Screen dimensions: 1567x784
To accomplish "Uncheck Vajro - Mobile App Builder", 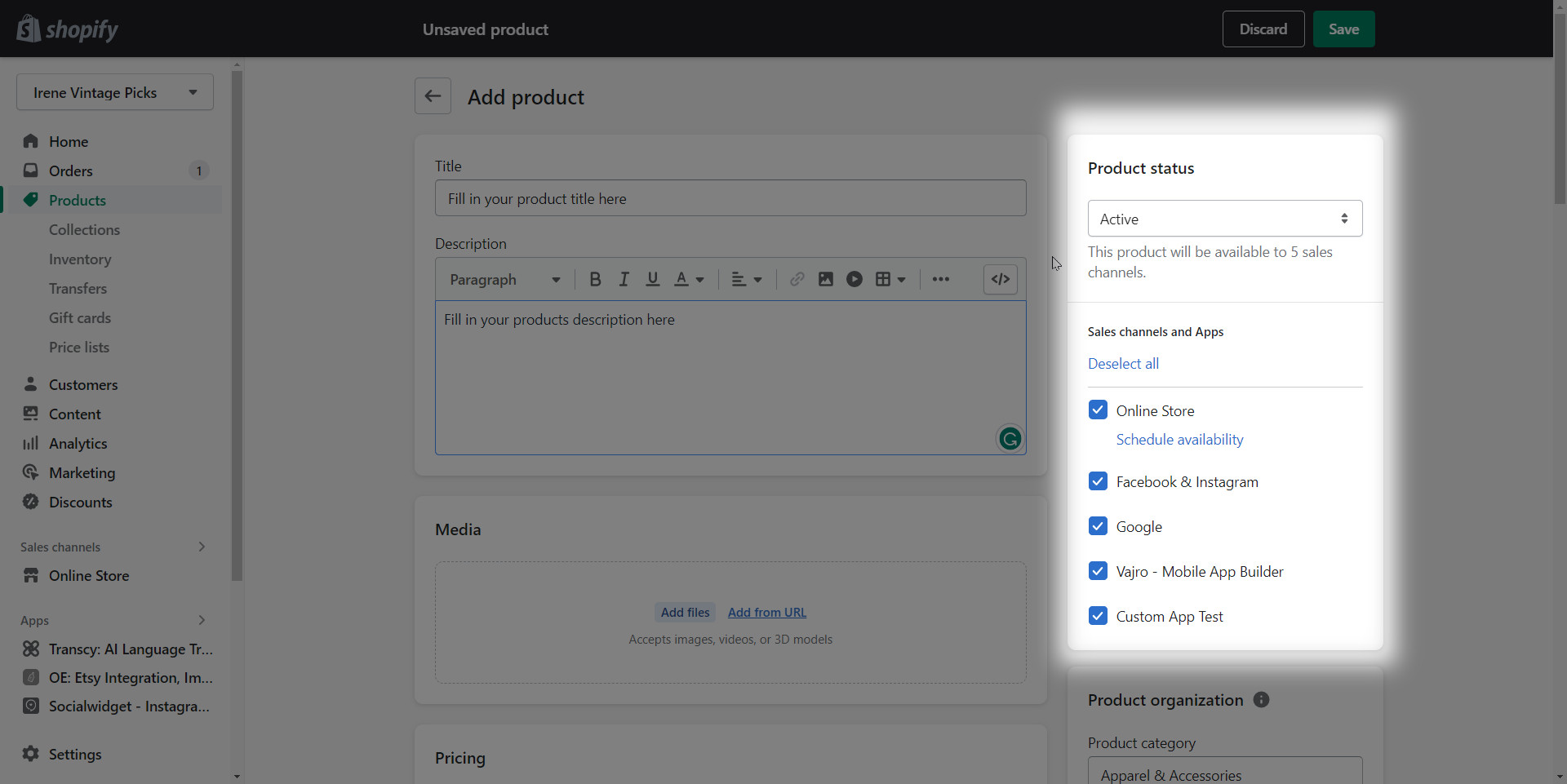I will (1098, 571).
